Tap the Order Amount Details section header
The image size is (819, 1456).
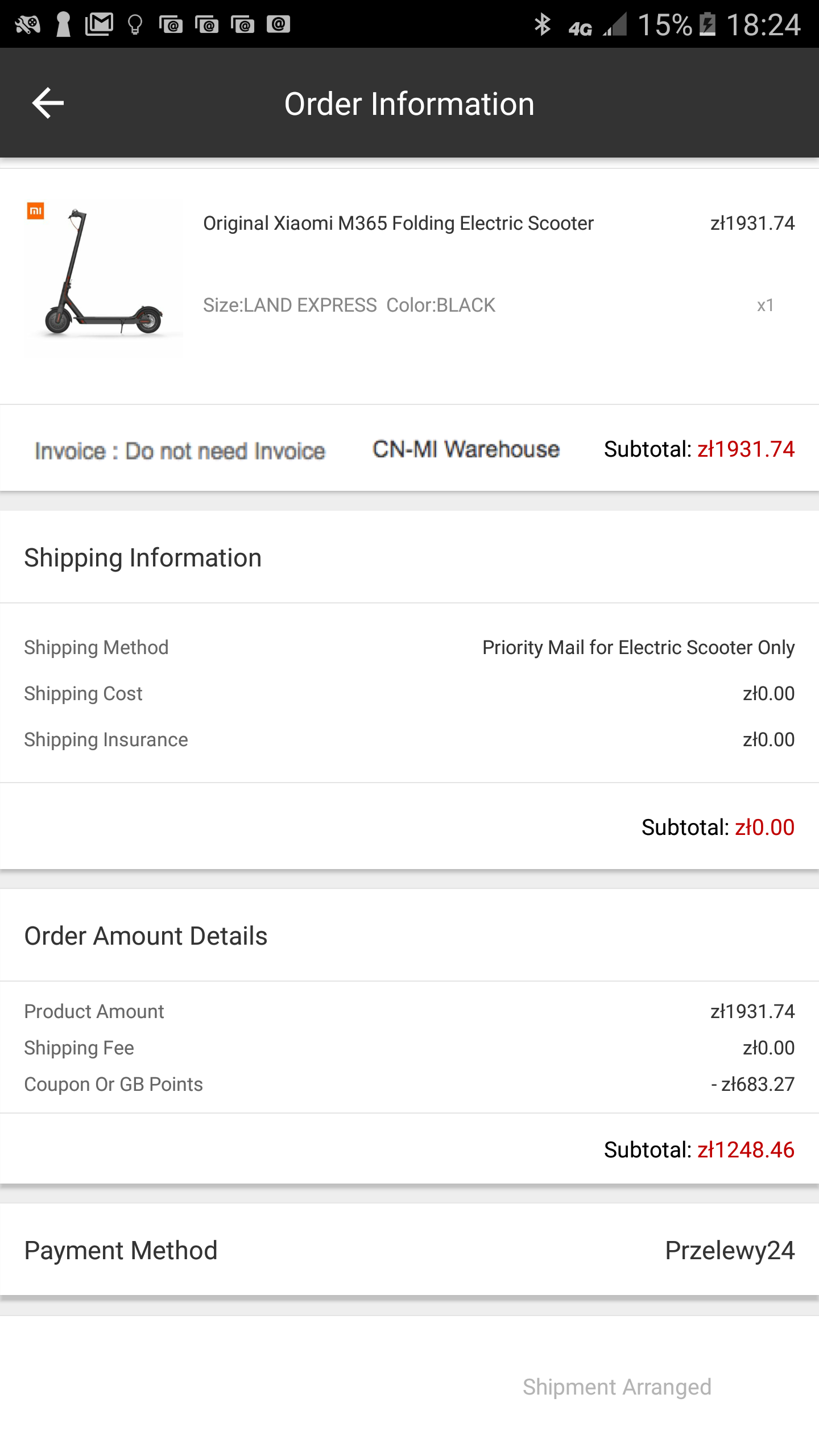(x=146, y=936)
